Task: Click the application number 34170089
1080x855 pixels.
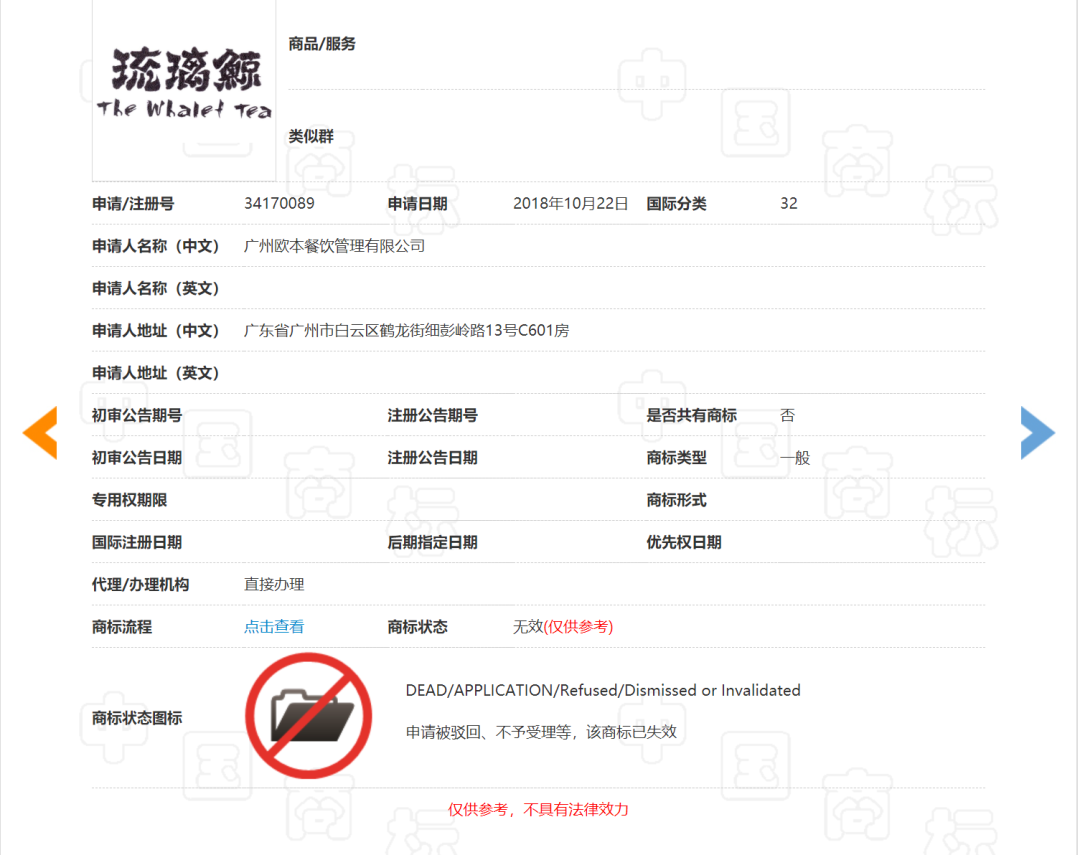Action: tap(279, 203)
